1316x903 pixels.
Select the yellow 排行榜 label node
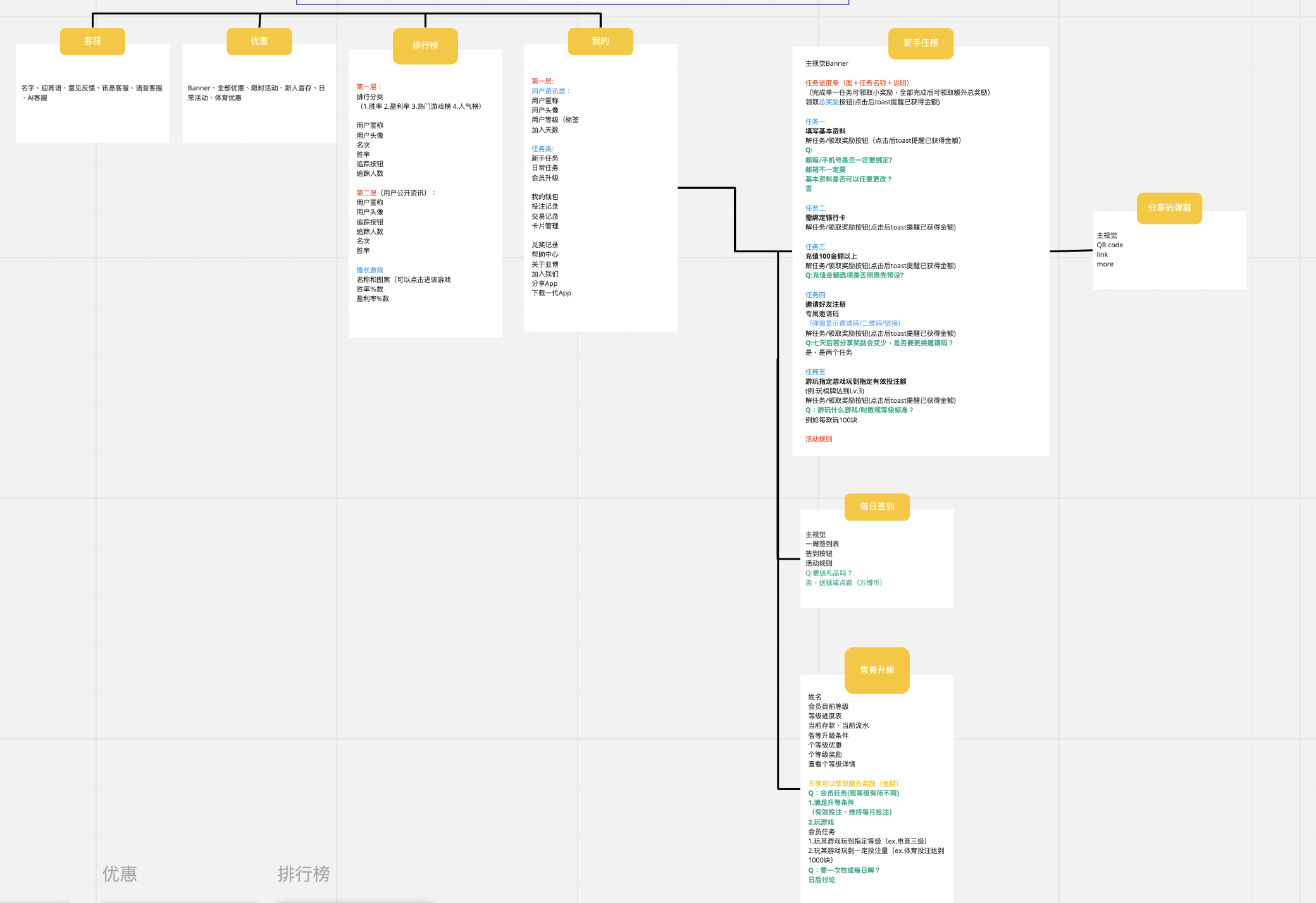point(425,46)
